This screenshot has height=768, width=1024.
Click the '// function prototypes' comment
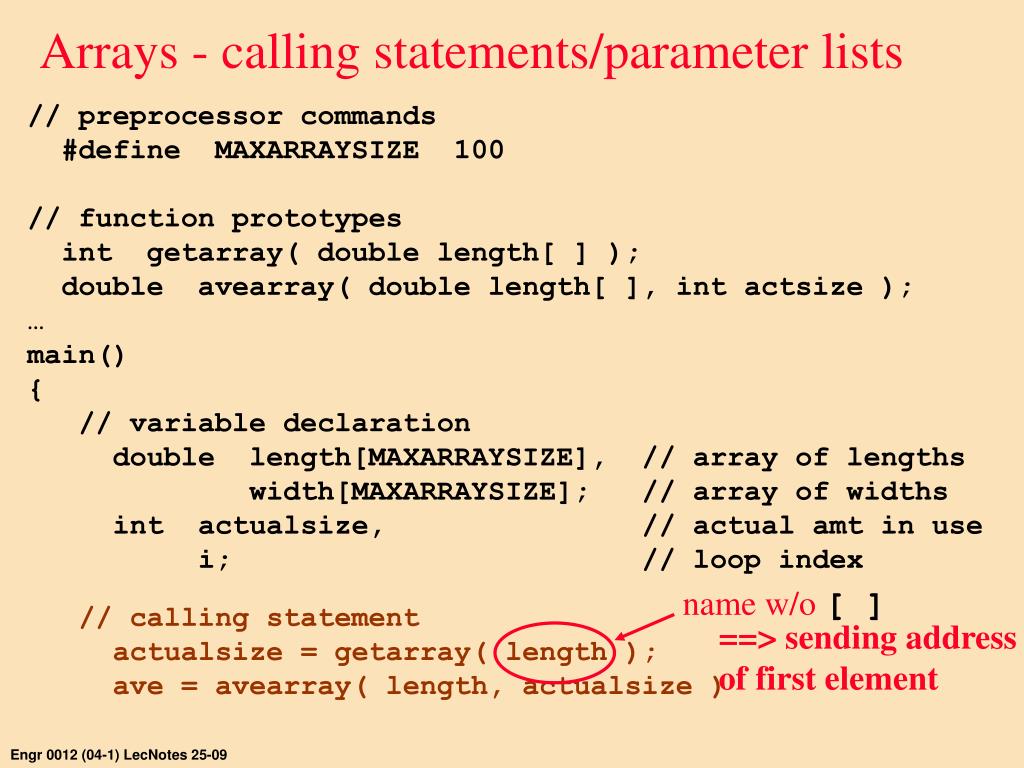(x=215, y=218)
